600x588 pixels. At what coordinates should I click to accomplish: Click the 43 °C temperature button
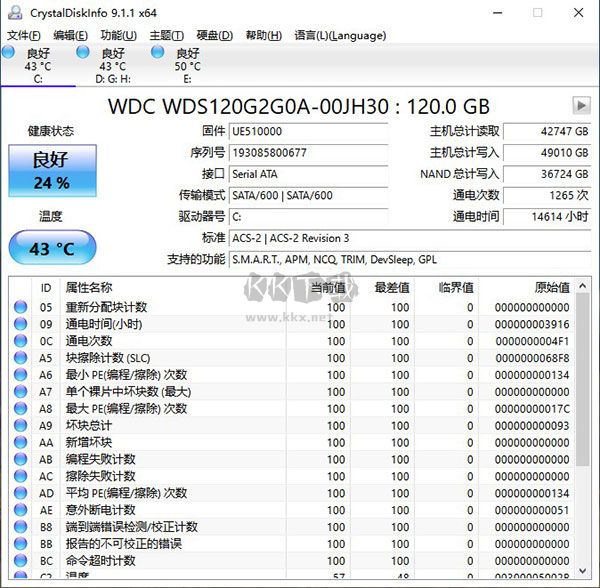(52, 248)
